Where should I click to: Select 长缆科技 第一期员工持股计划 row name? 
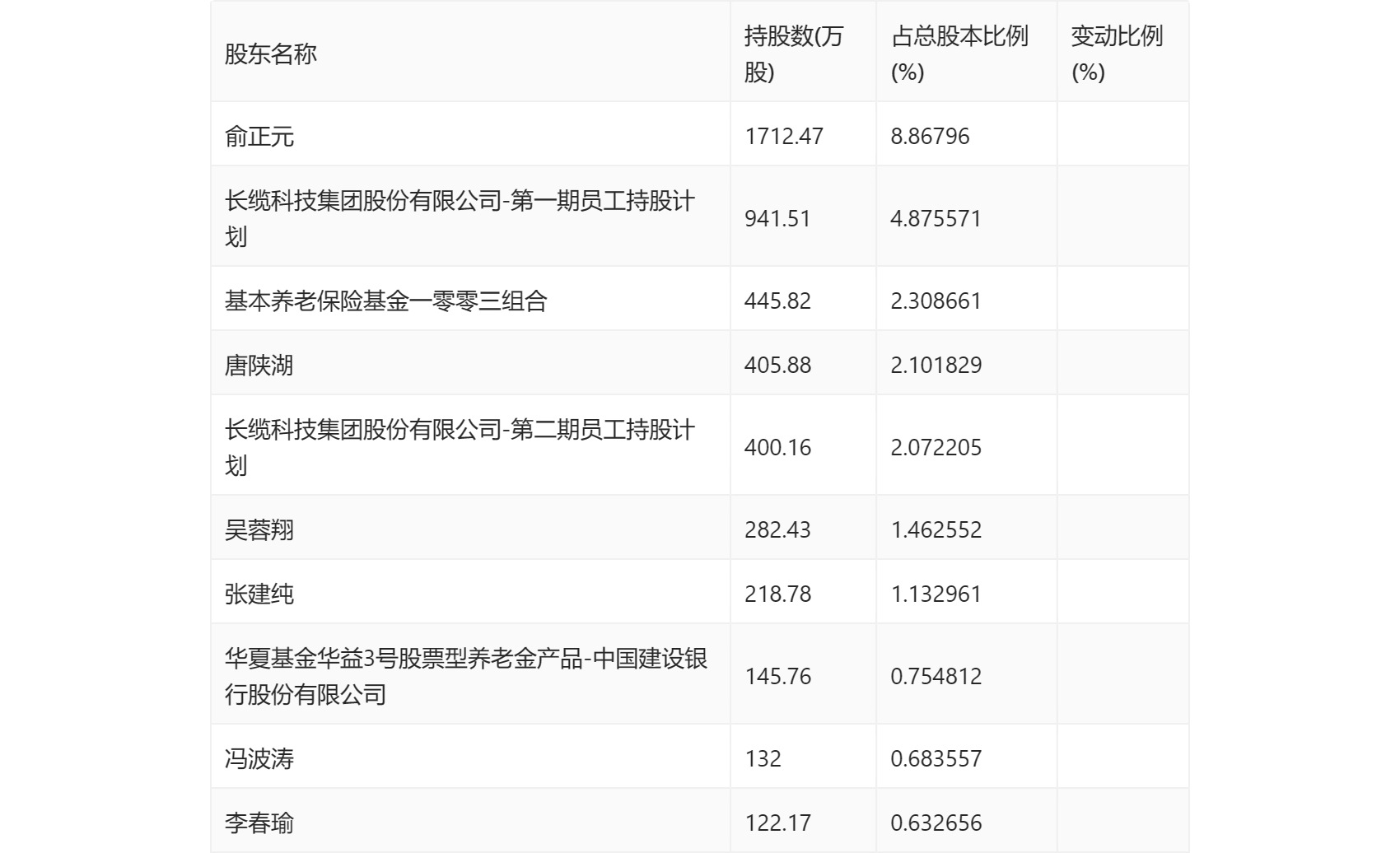pos(460,219)
